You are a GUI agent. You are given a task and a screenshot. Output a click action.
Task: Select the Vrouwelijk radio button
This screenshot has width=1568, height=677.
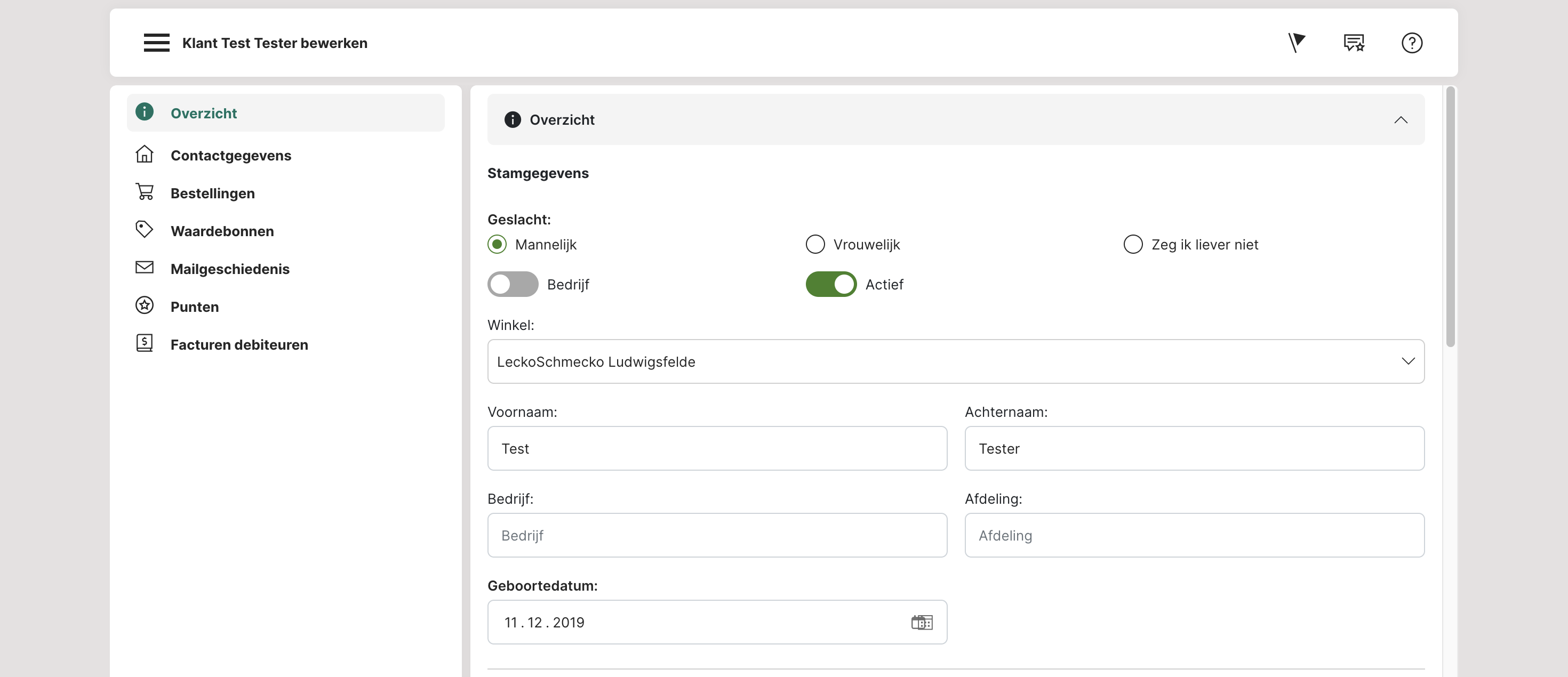pos(815,245)
